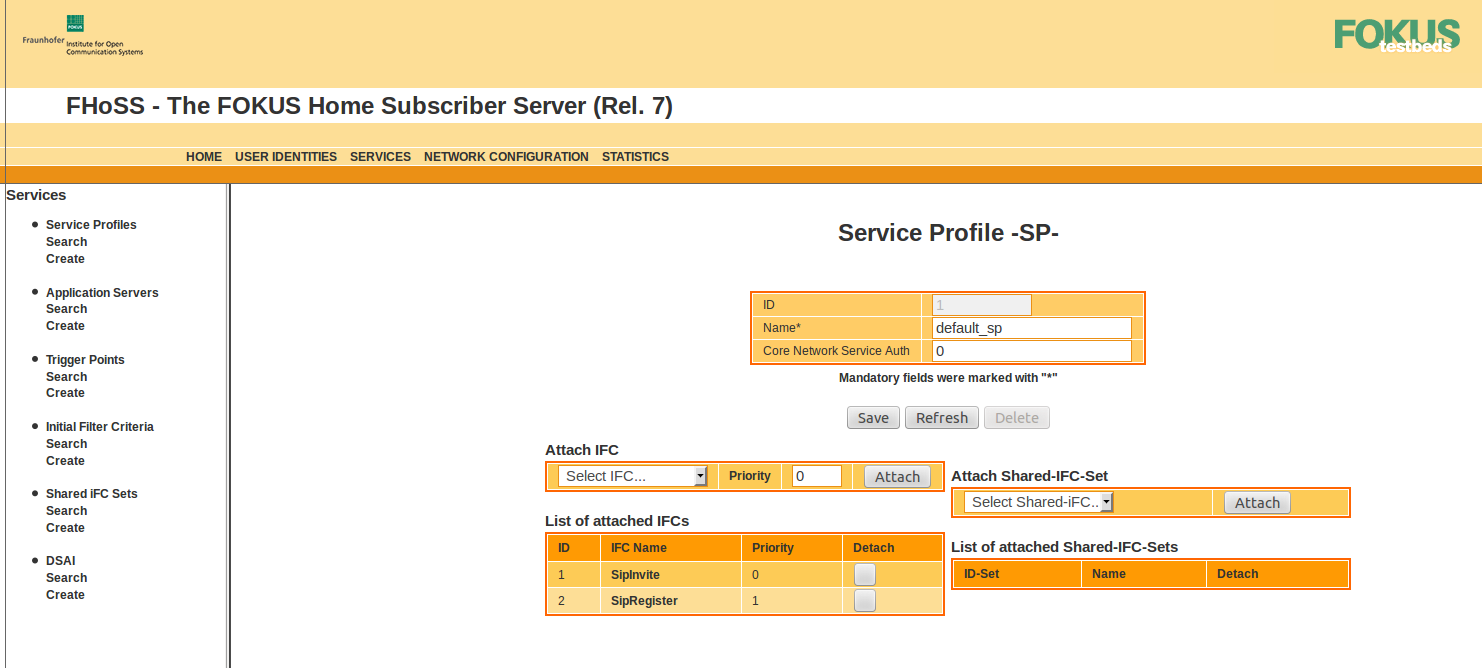
Task: Open Search under Service Profiles
Action: click(66, 241)
